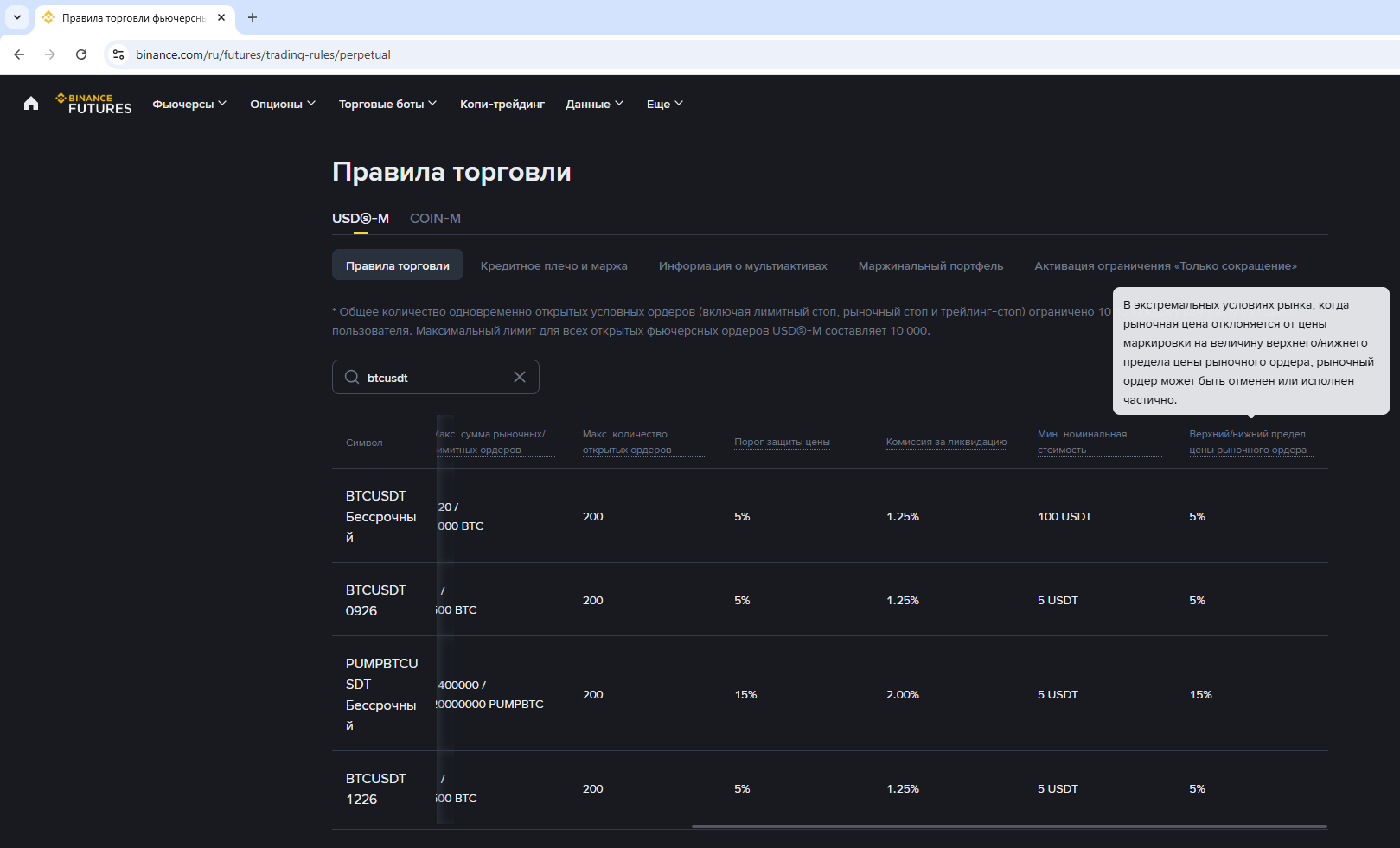
Task: Click the Копи-трейдинг navigation link
Action: [x=502, y=104]
